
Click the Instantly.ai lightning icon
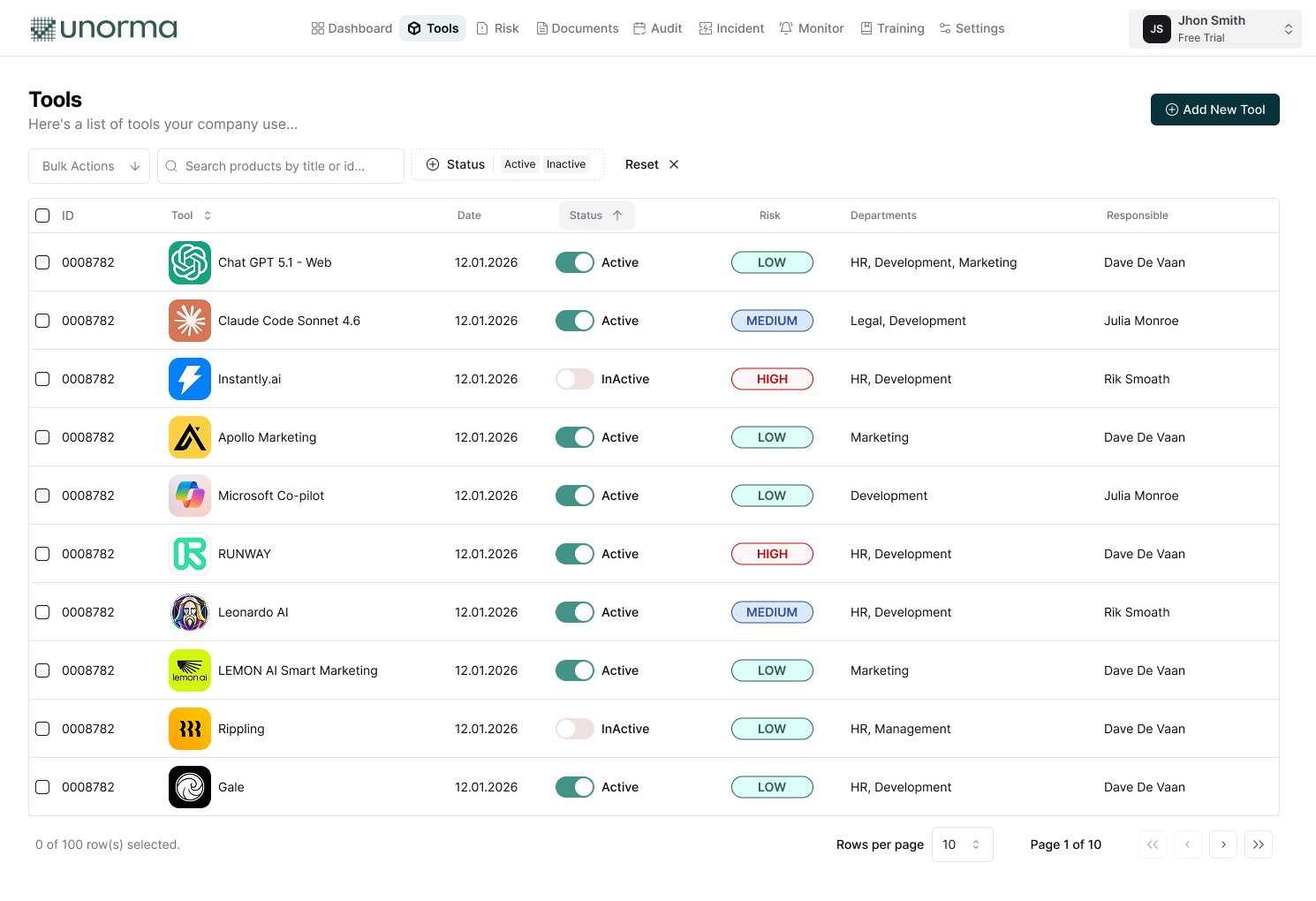tap(190, 379)
